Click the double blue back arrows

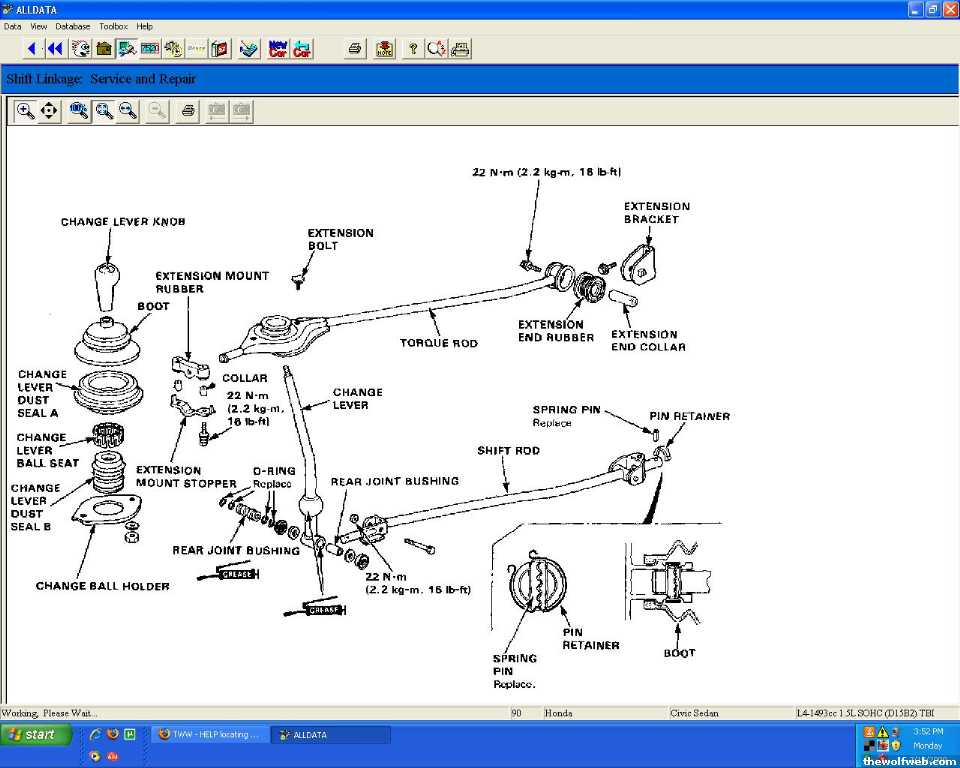coord(55,48)
